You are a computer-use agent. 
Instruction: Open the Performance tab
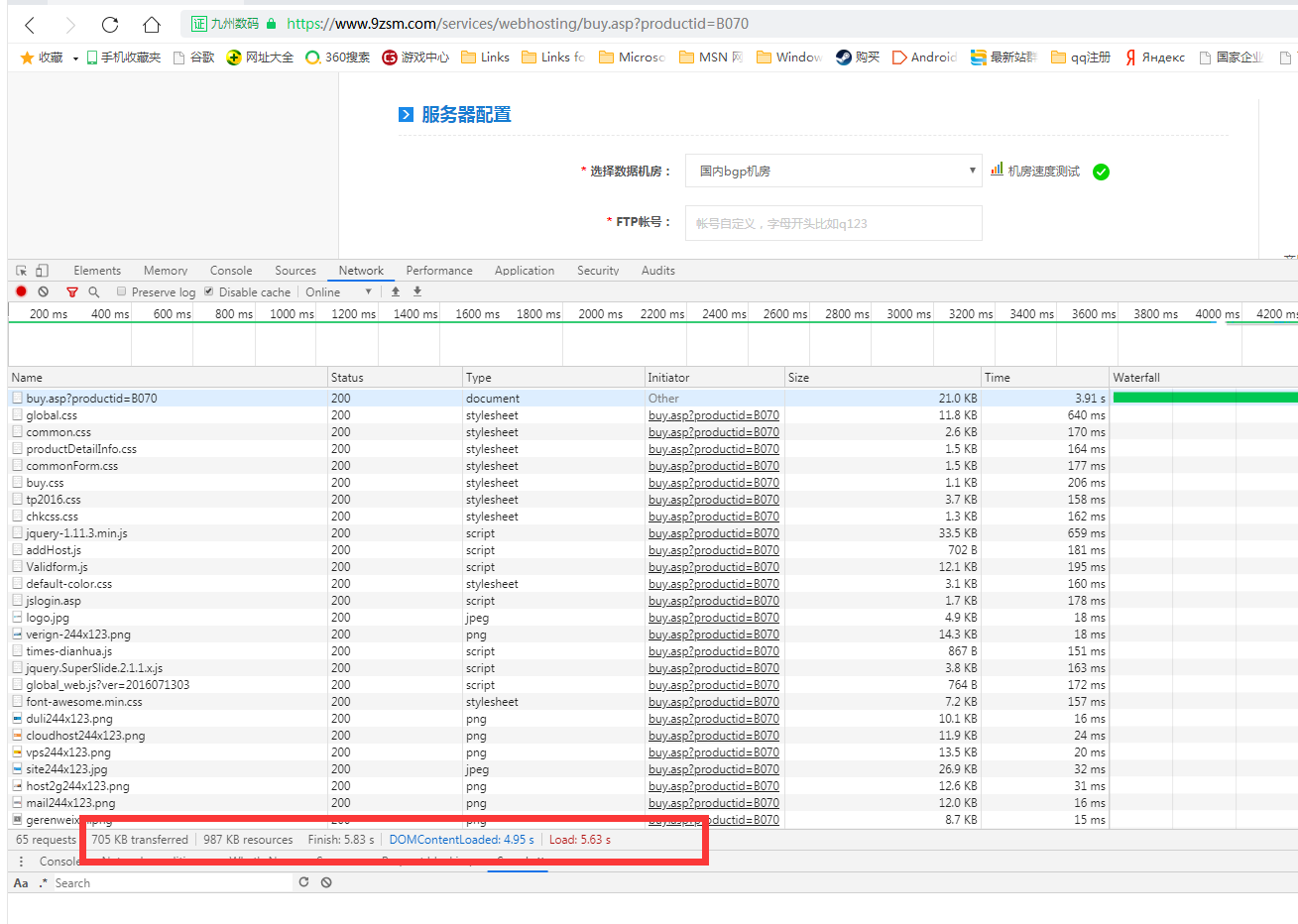(438, 271)
